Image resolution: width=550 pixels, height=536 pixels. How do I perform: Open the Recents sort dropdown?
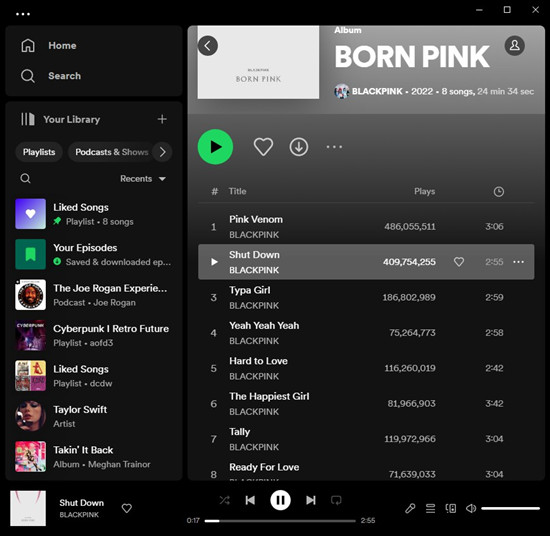tap(143, 179)
